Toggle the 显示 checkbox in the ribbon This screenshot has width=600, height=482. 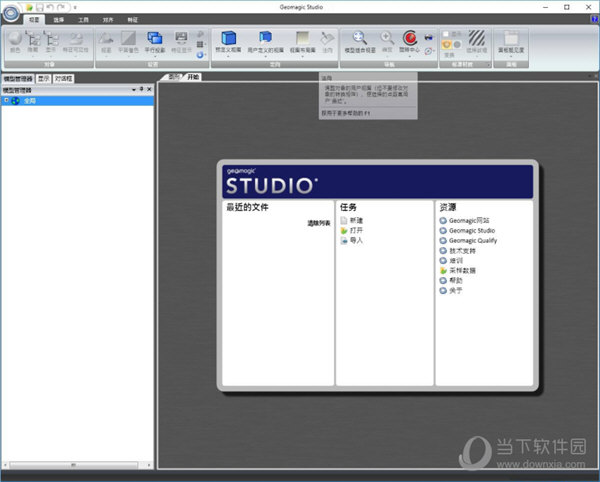[446, 34]
